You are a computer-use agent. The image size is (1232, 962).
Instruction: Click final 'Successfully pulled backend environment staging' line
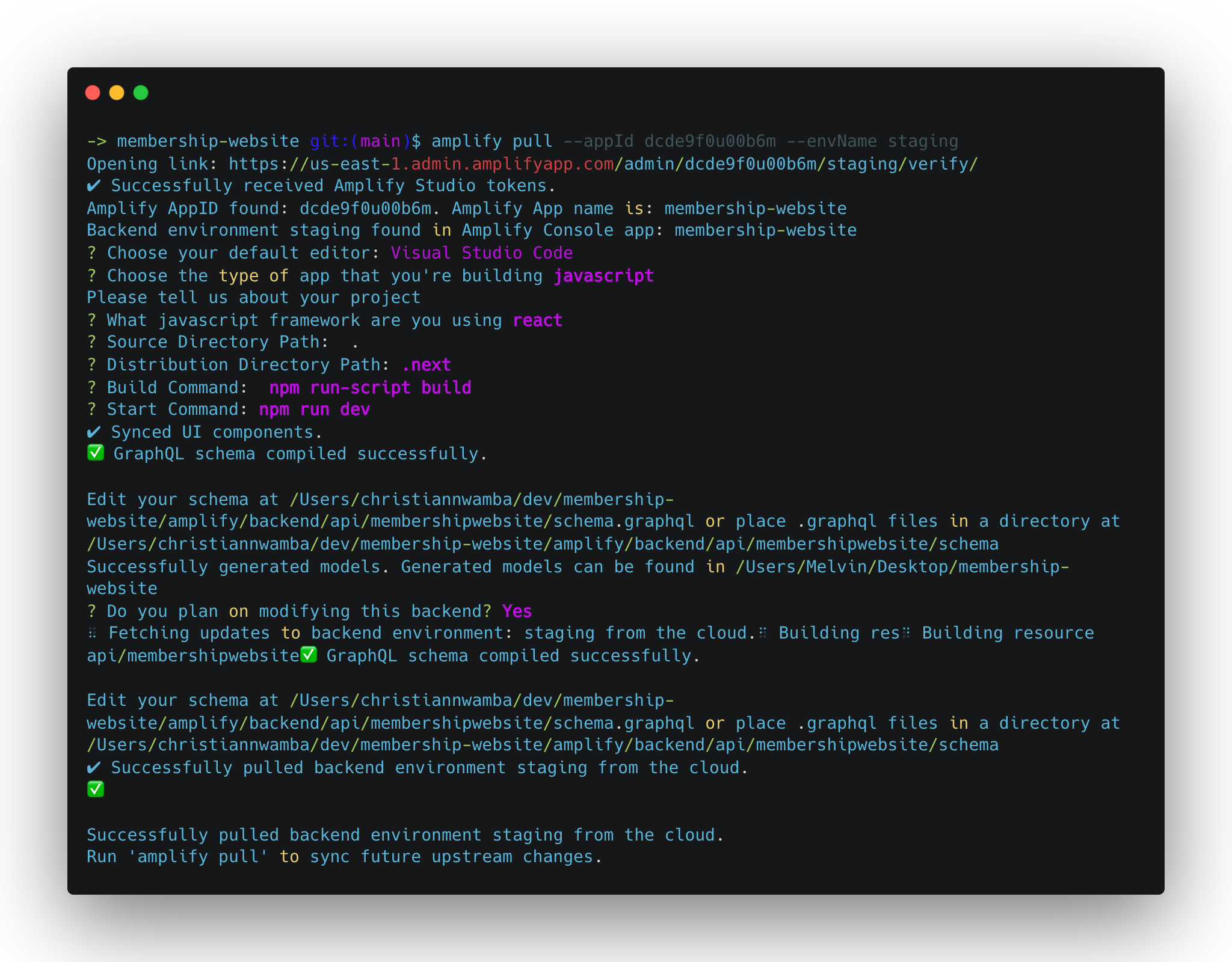click(x=405, y=835)
